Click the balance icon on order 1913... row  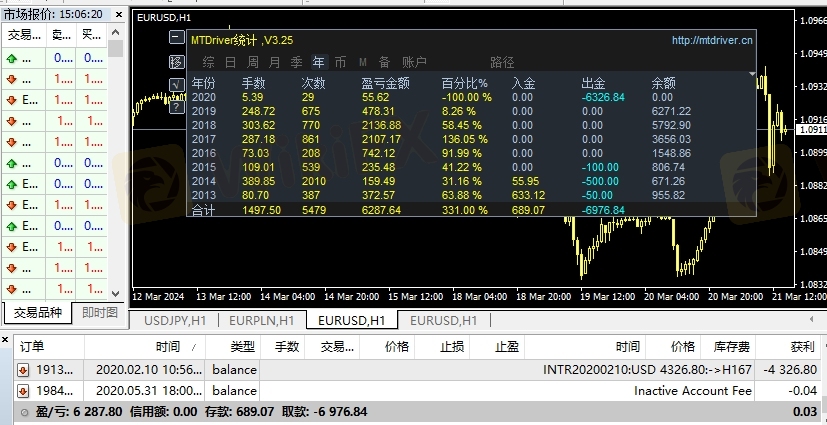pos(23,370)
